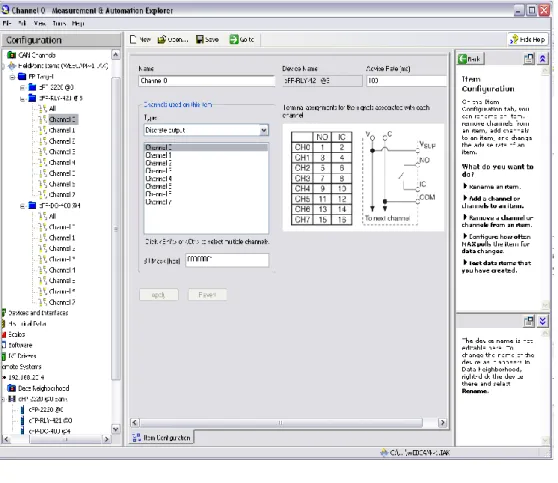Image resolution: width=558 pixels, height=483 pixels.
Task: Click the Scales red icon in tree
Action: tap(4, 335)
